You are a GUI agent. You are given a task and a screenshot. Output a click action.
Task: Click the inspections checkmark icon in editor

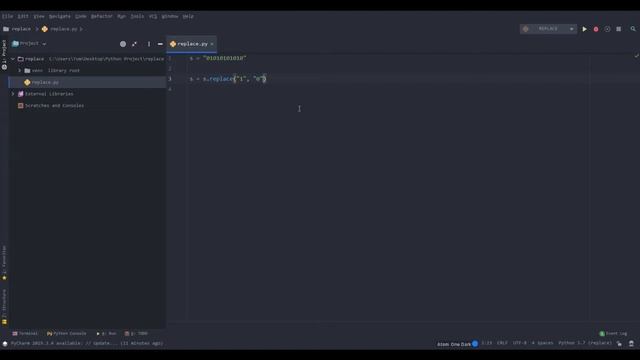click(636, 55)
